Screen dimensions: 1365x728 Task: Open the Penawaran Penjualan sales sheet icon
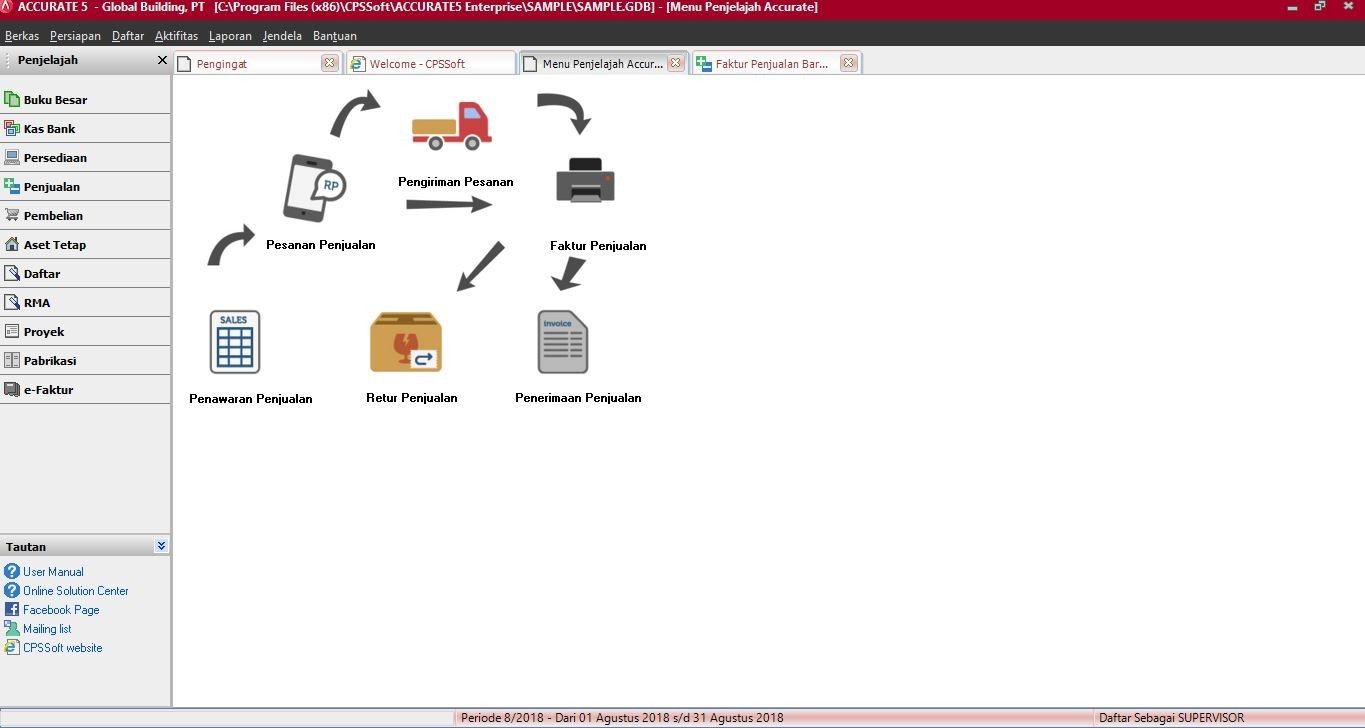(x=235, y=342)
